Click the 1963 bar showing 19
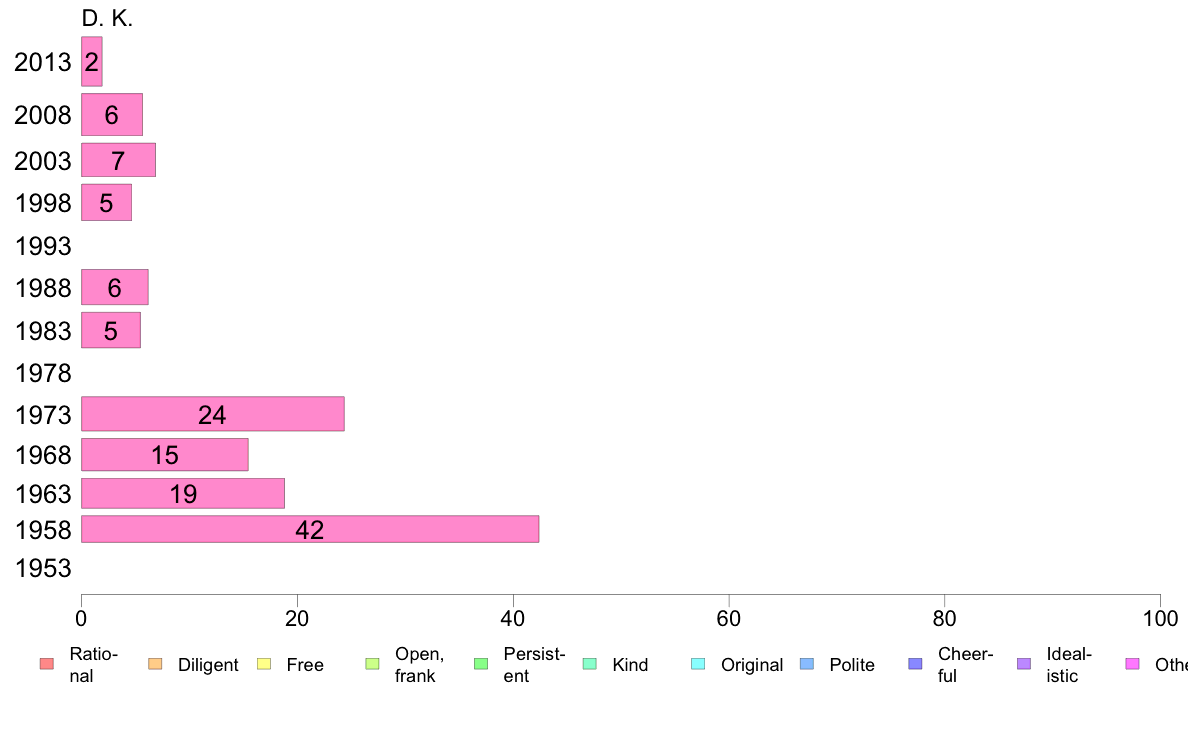Viewport: 1188px width, 736px height. tap(183, 493)
